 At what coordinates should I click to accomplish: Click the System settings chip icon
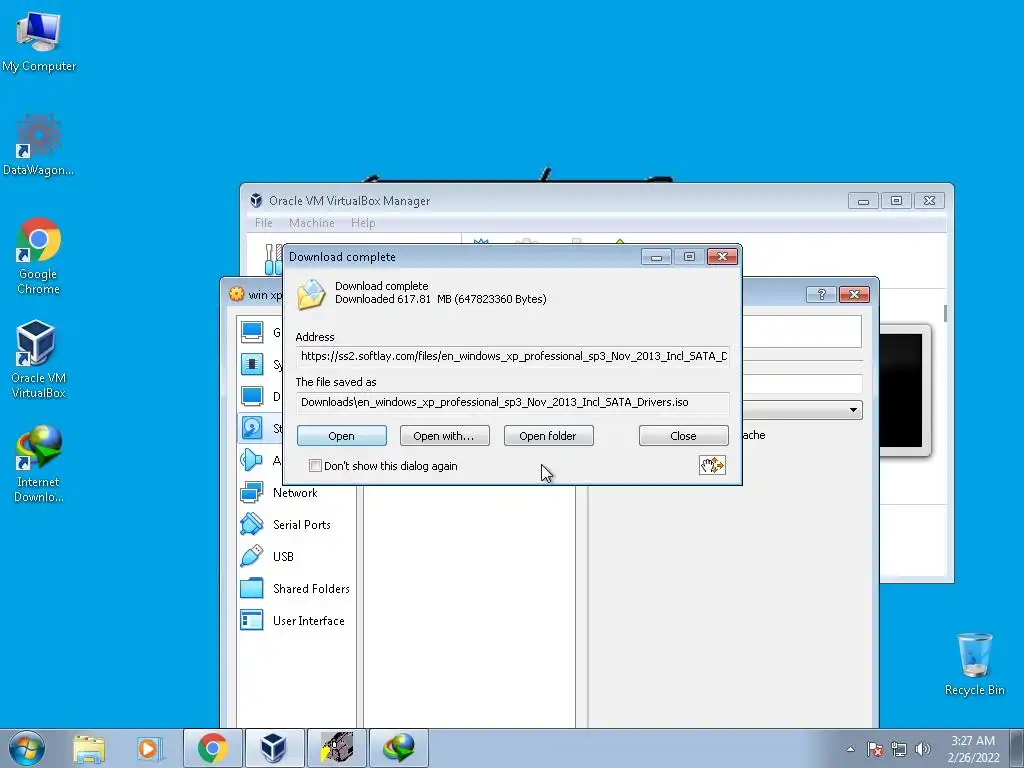click(x=252, y=364)
